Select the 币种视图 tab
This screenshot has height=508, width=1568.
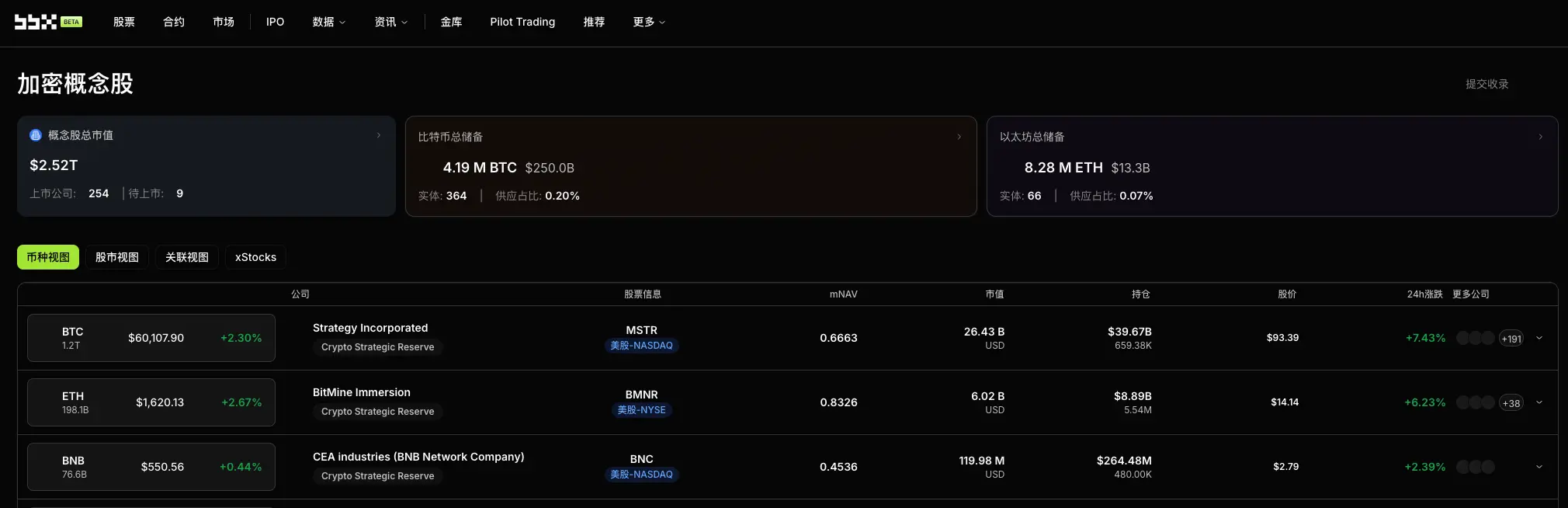point(48,257)
